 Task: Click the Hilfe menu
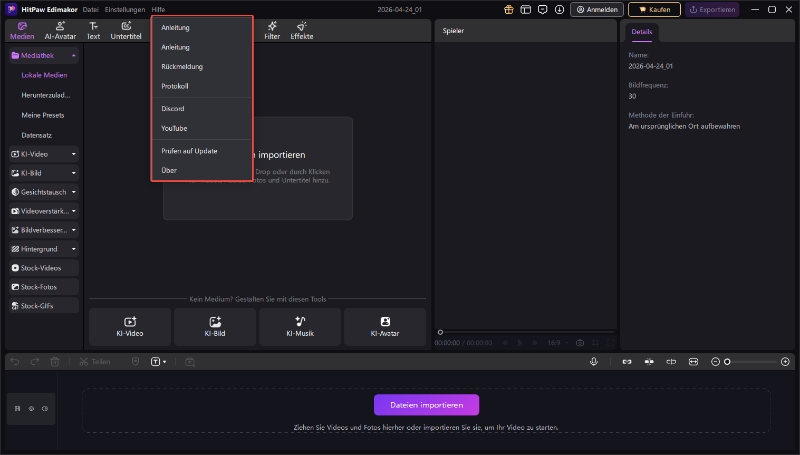tap(158, 10)
